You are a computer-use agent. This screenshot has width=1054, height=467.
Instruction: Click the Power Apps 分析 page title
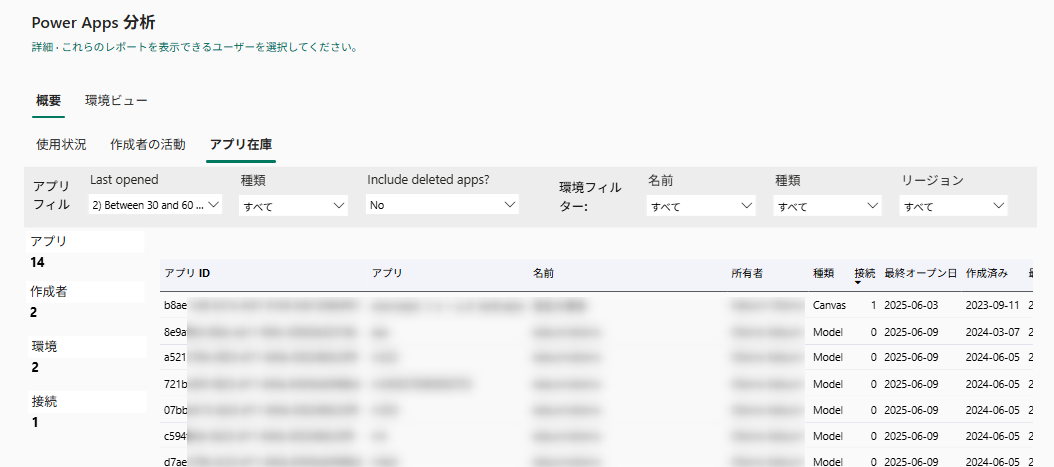(x=93, y=23)
